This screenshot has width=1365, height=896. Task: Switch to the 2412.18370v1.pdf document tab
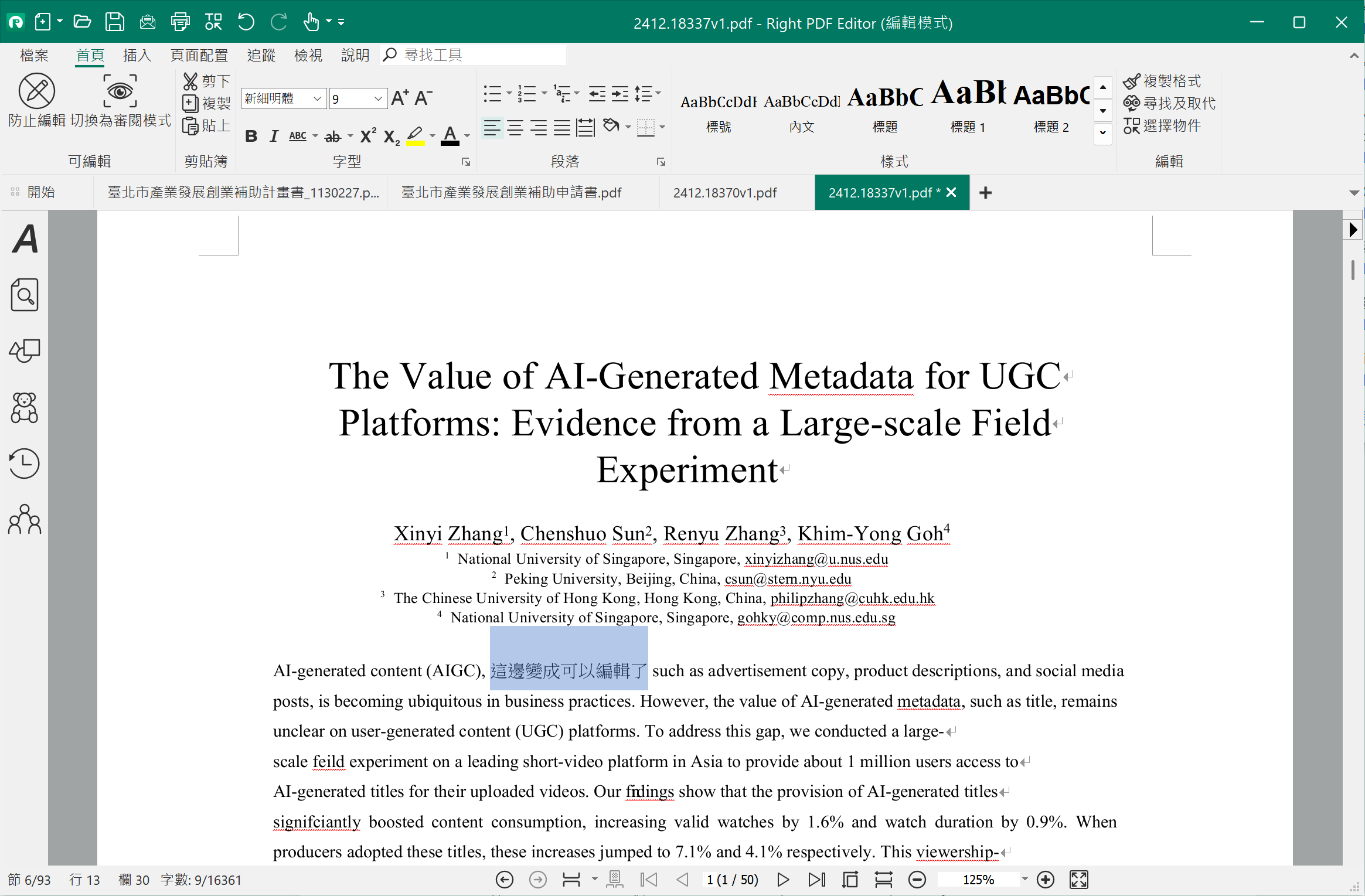(x=724, y=193)
